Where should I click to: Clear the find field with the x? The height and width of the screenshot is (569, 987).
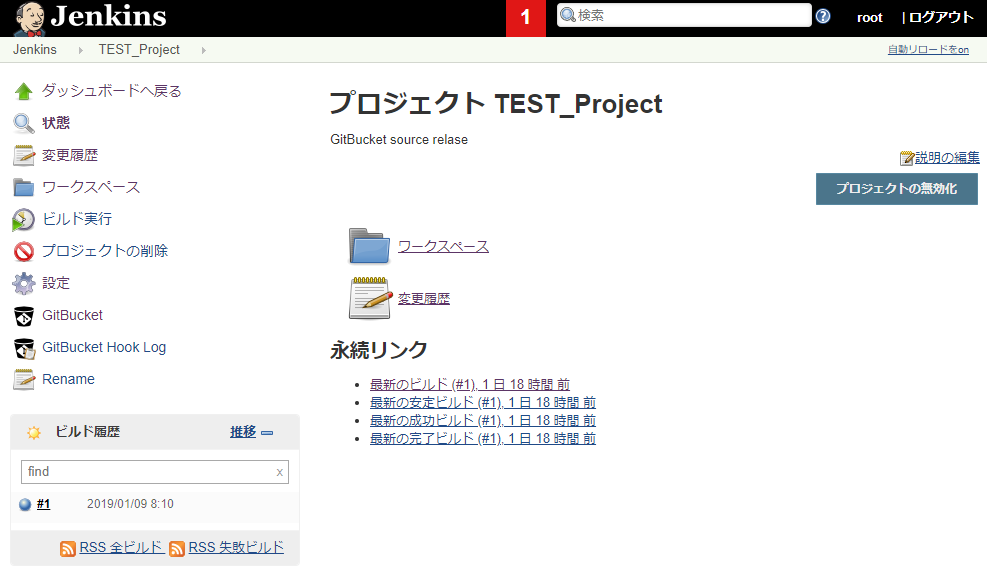(x=279, y=472)
